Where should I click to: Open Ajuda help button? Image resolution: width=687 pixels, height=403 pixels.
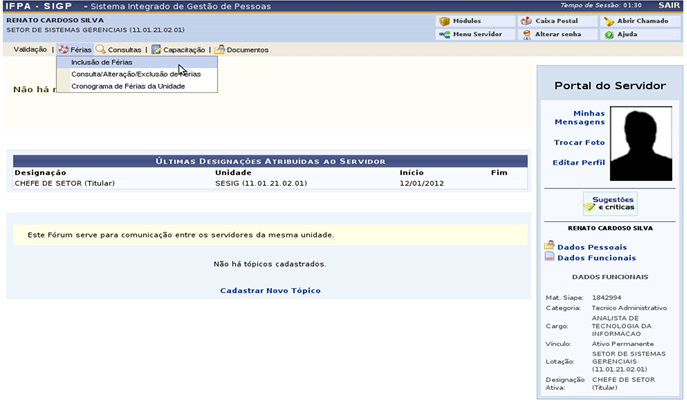click(x=640, y=35)
